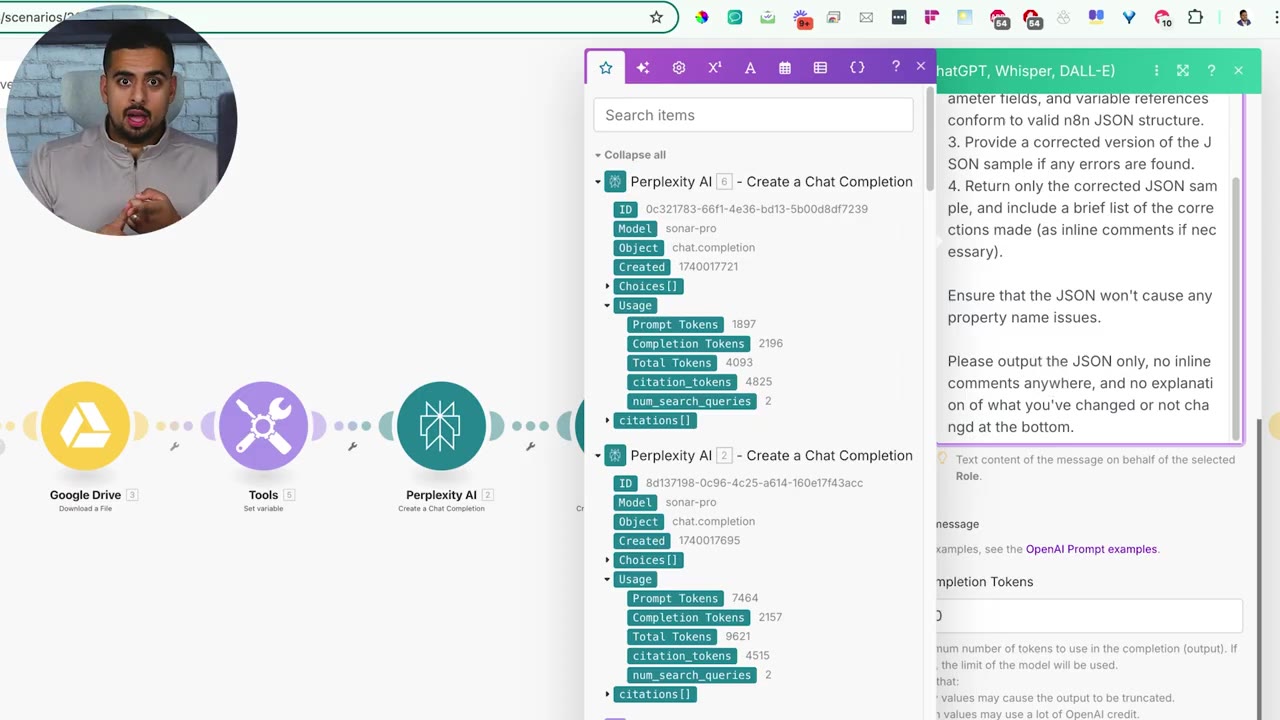The width and height of the screenshot is (1280, 720).
Task: Open the math functions tab
Action: tap(714, 68)
